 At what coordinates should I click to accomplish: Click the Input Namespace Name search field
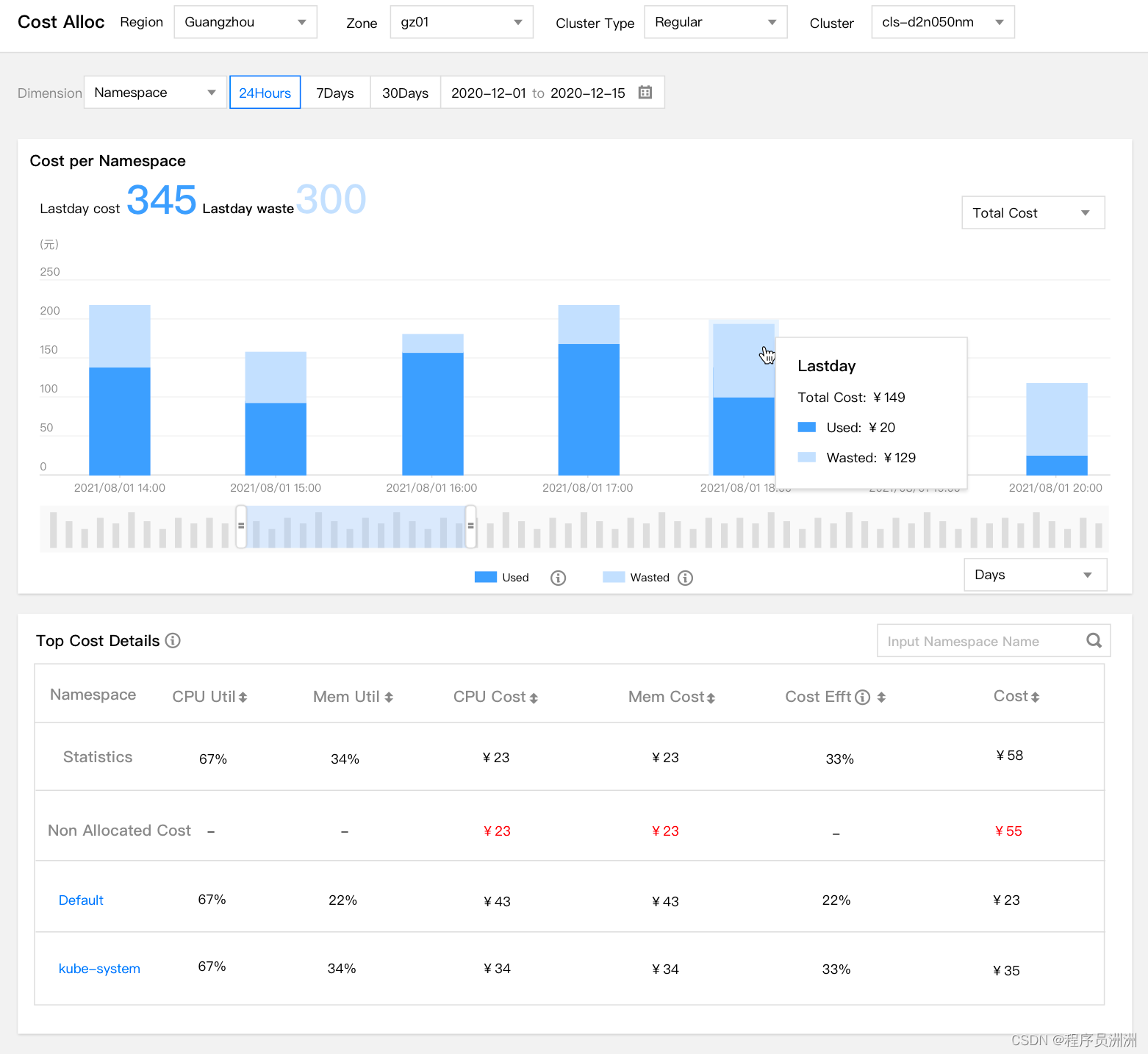pyautogui.click(x=994, y=641)
